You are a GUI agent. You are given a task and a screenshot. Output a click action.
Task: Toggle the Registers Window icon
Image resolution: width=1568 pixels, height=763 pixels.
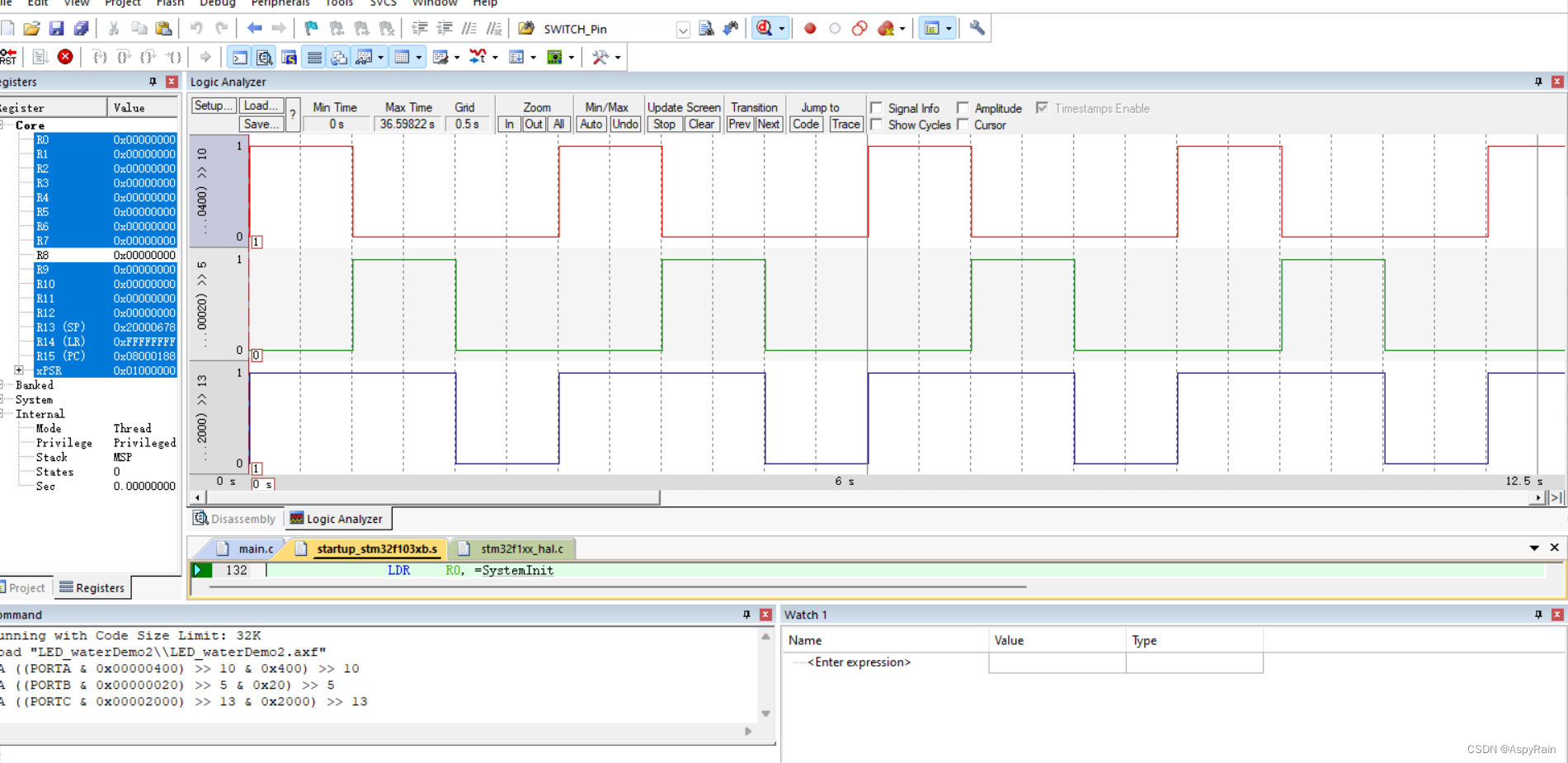coord(314,57)
